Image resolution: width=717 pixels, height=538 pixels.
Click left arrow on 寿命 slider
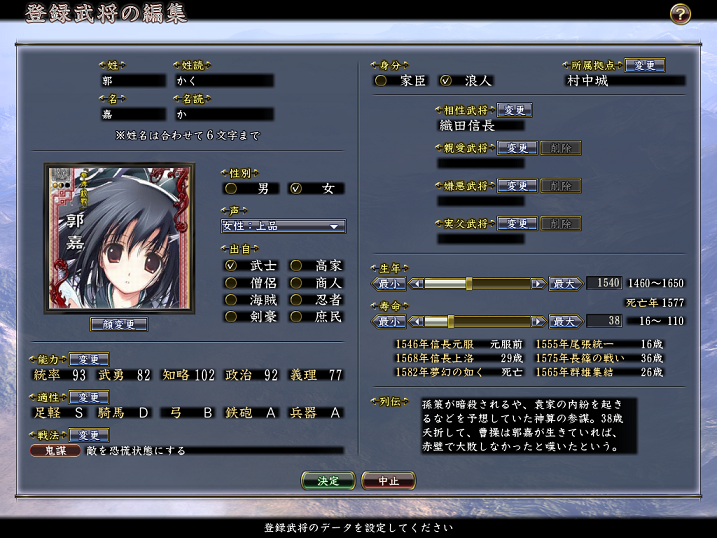pyautogui.click(x=417, y=321)
